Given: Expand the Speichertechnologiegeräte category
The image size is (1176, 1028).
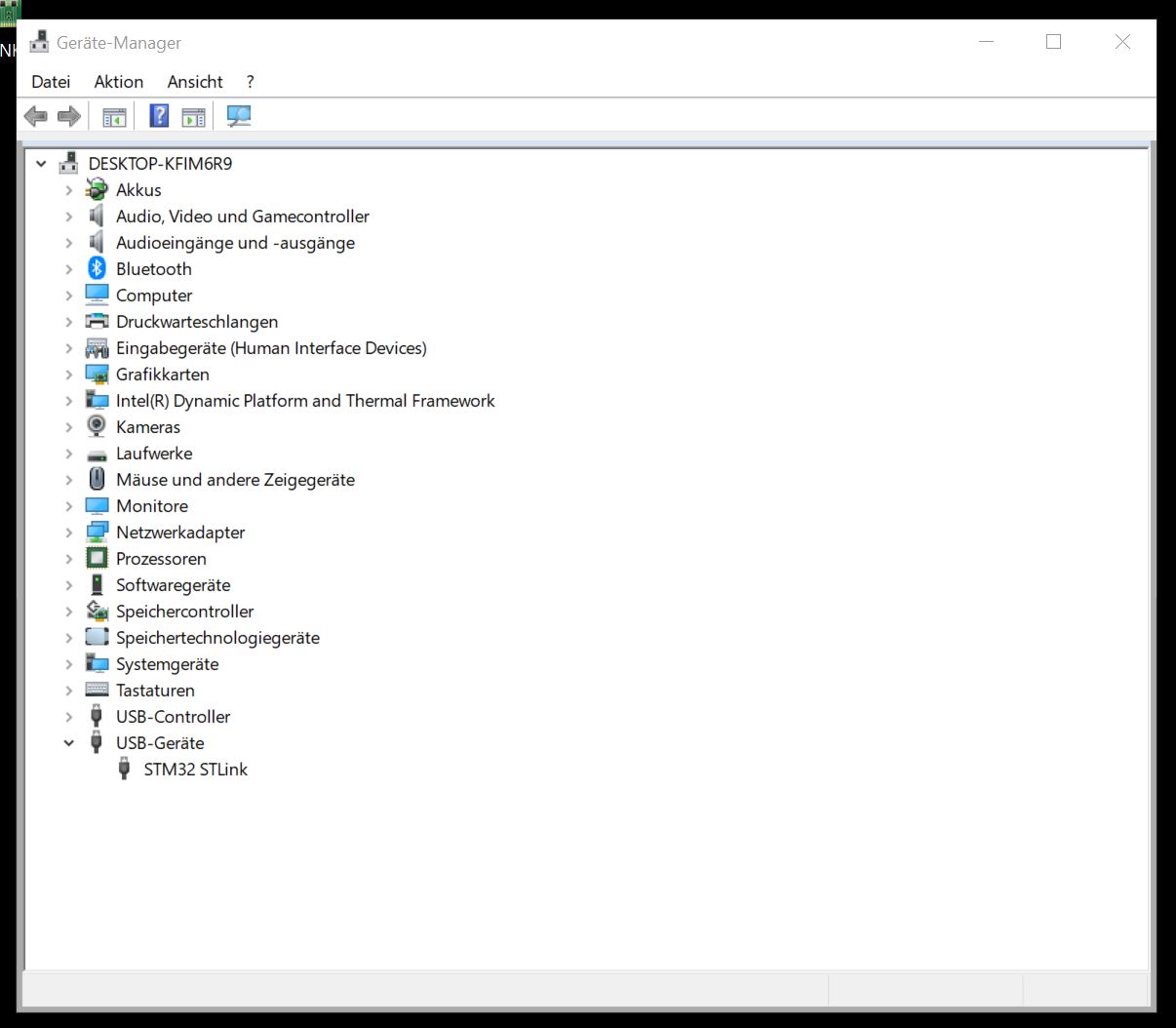Looking at the screenshot, I should click(68, 638).
